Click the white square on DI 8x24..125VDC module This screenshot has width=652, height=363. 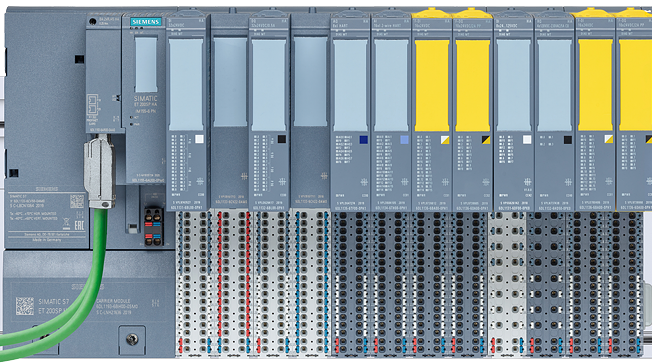click(527, 140)
